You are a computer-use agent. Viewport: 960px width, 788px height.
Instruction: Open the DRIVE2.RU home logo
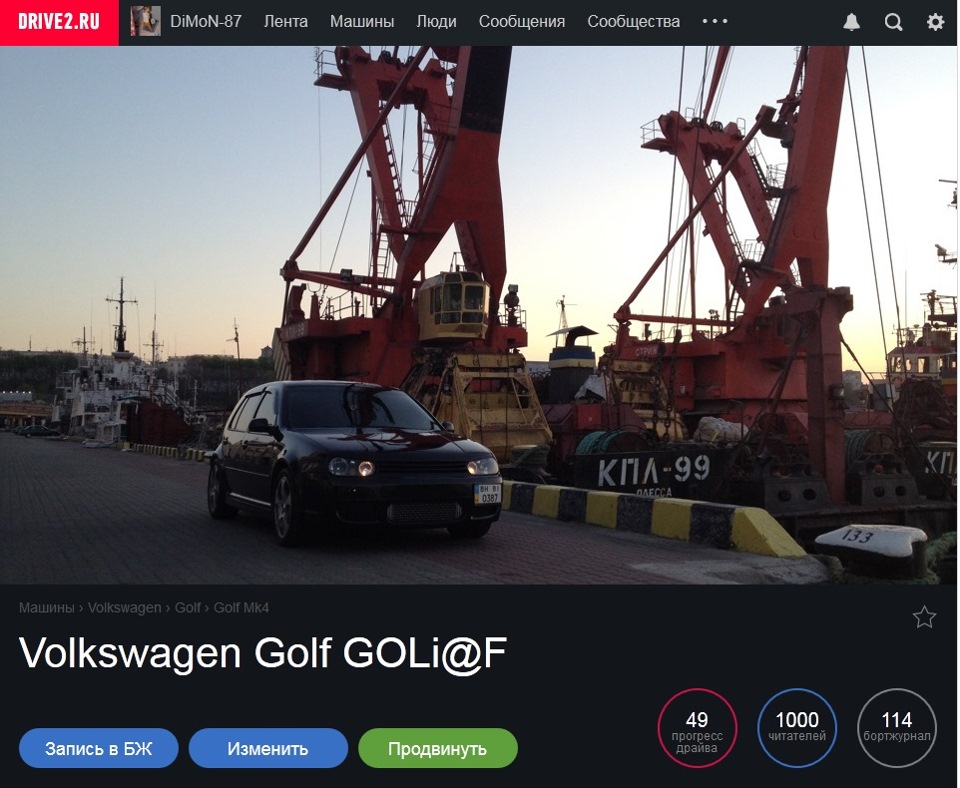click(59, 22)
